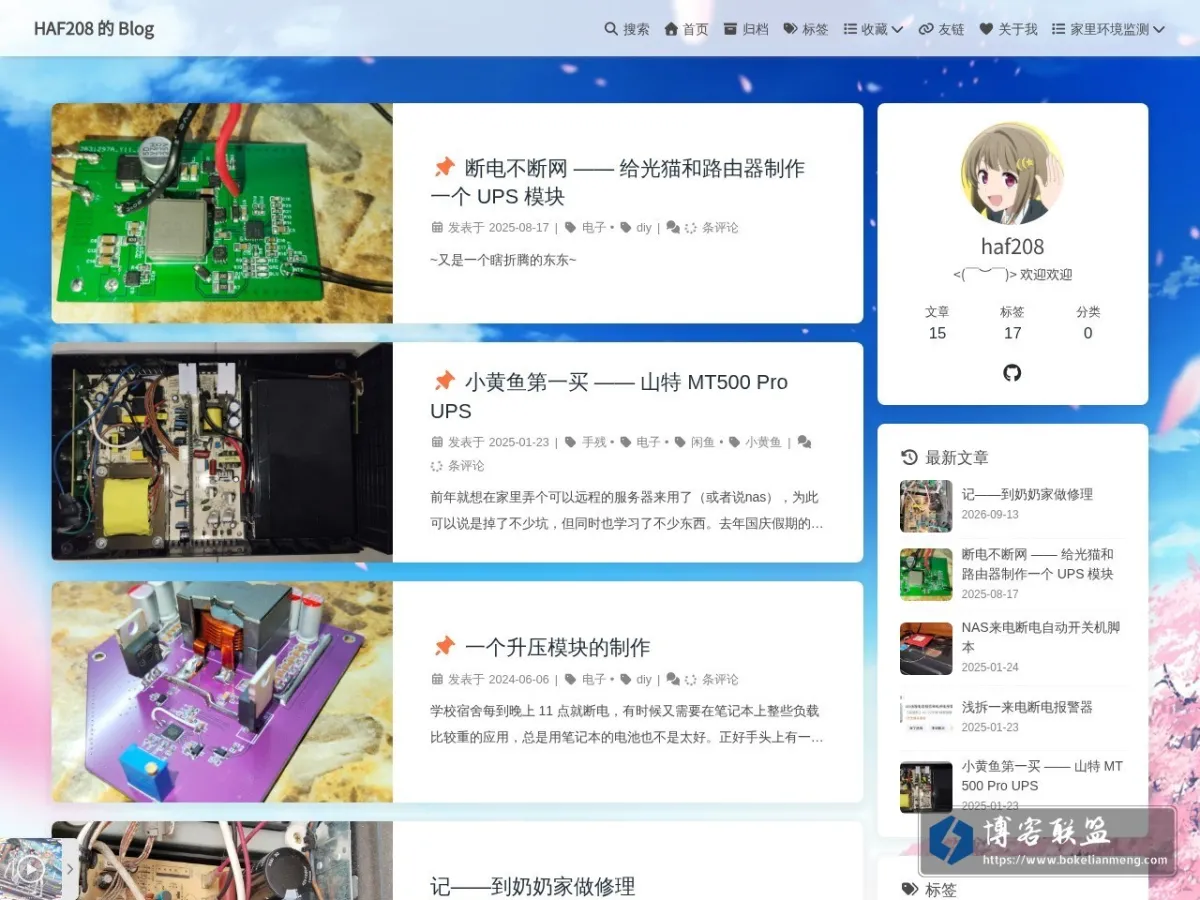The width and height of the screenshot is (1200, 900).
Task: Click the haf208 avatar image
Action: 1012,173
